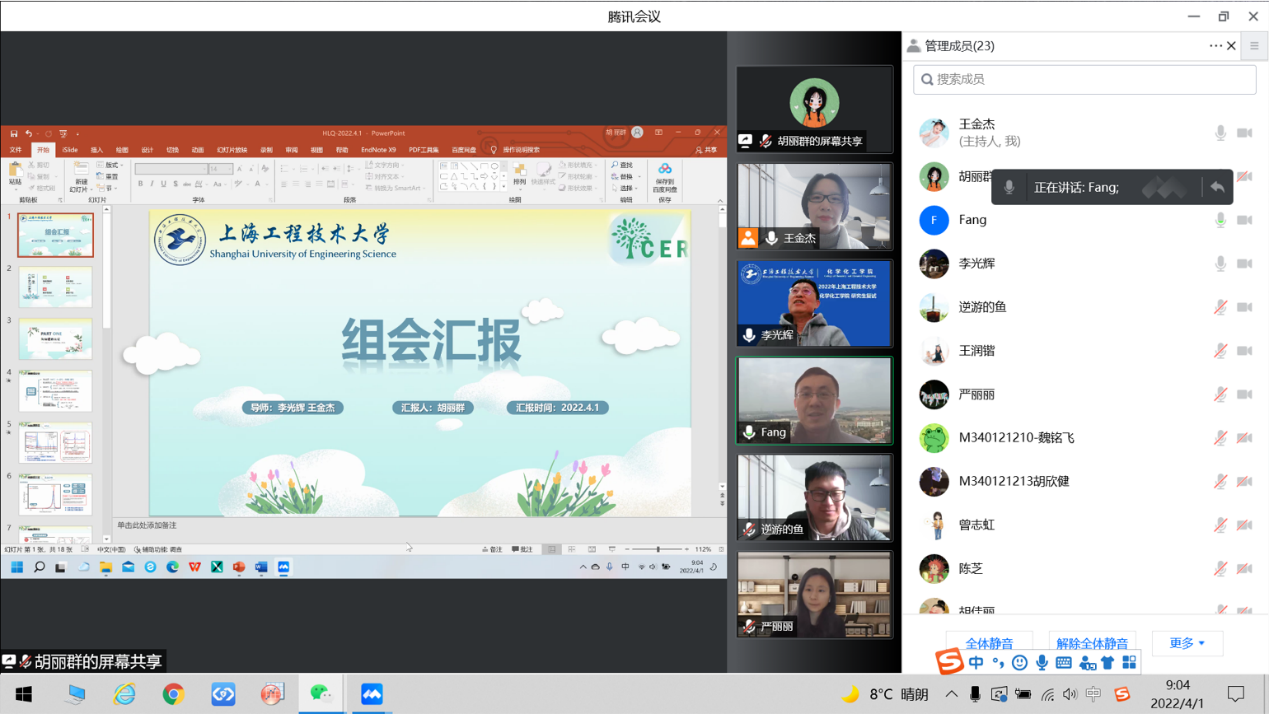Click camera icon beside 李光辉
The width and height of the screenshot is (1269, 714).
pos(1244,264)
